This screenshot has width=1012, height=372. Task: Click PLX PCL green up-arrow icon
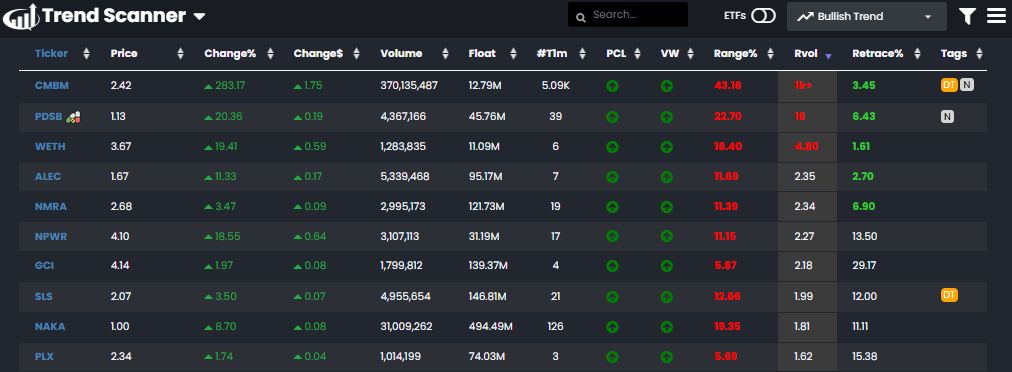[612, 356]
